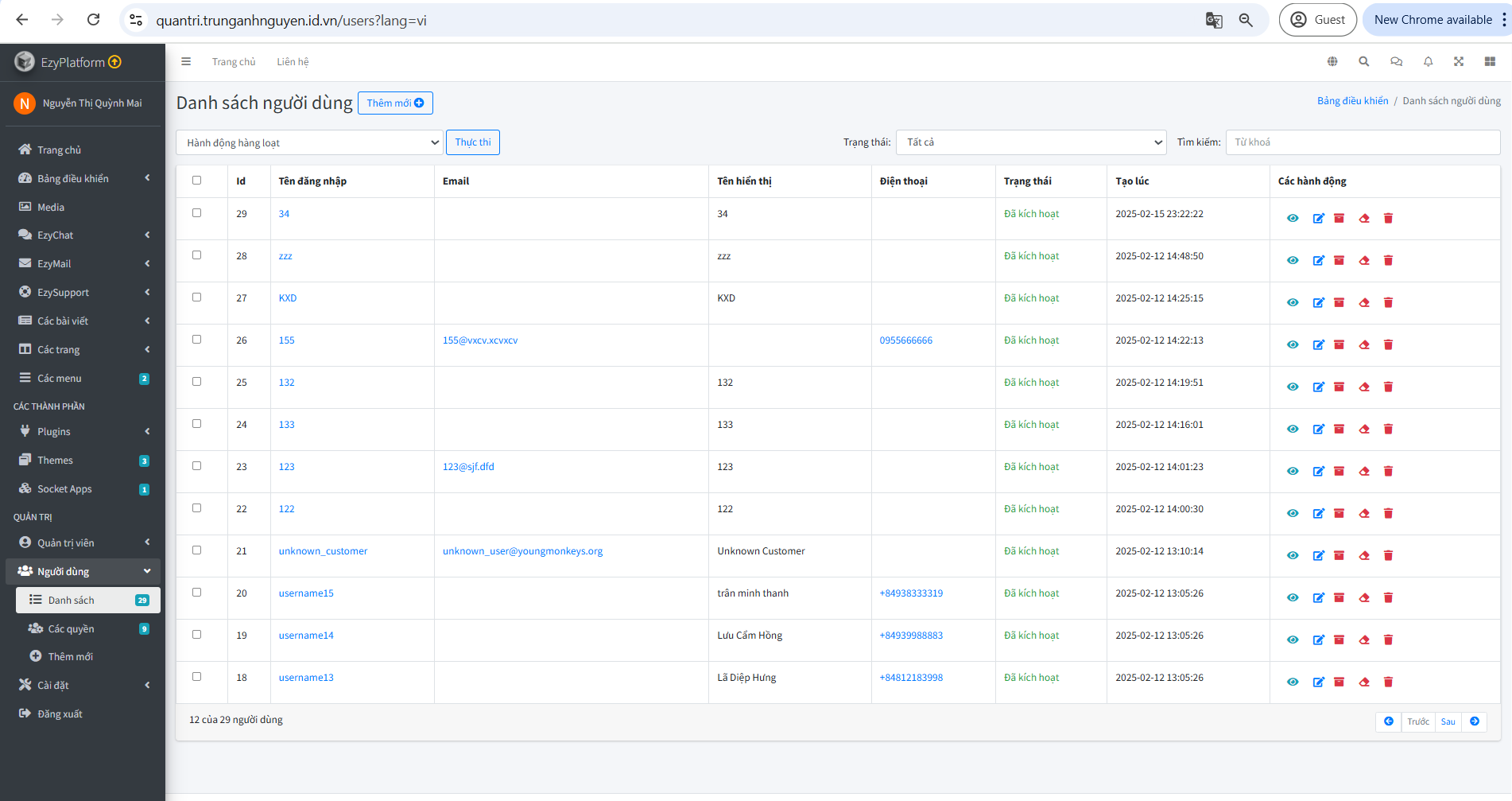Image resolution: width=1512 pixels, height=801 pixels.
Task: Click the search magnifier in the top navbar
Action: point(1363,61)
